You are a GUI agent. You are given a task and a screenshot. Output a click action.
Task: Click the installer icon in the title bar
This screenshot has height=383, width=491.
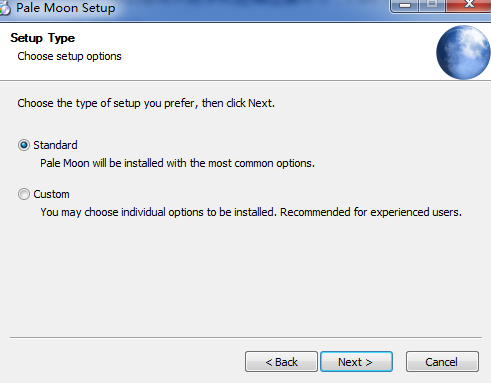coord(4,8)
